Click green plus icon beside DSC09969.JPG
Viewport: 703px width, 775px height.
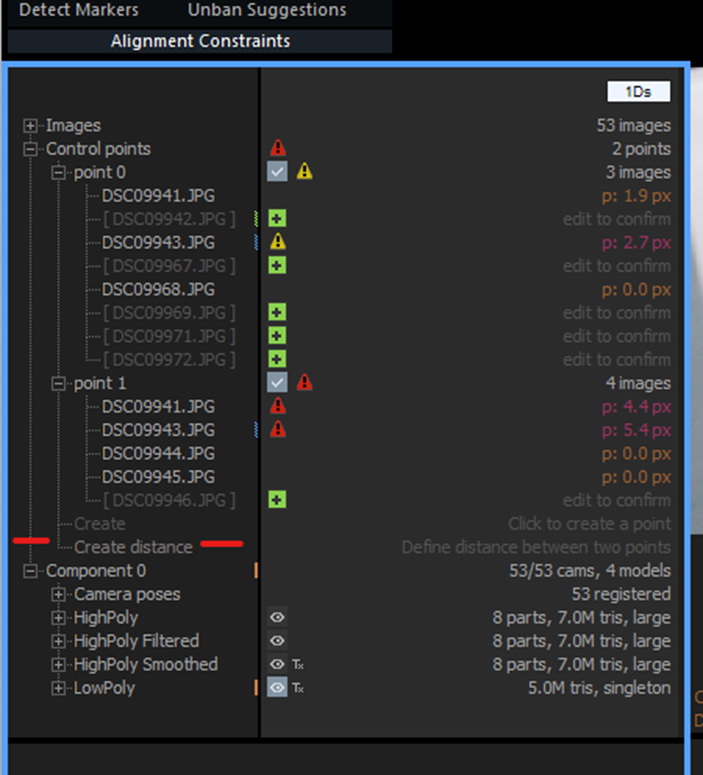[x=277, y=313]
